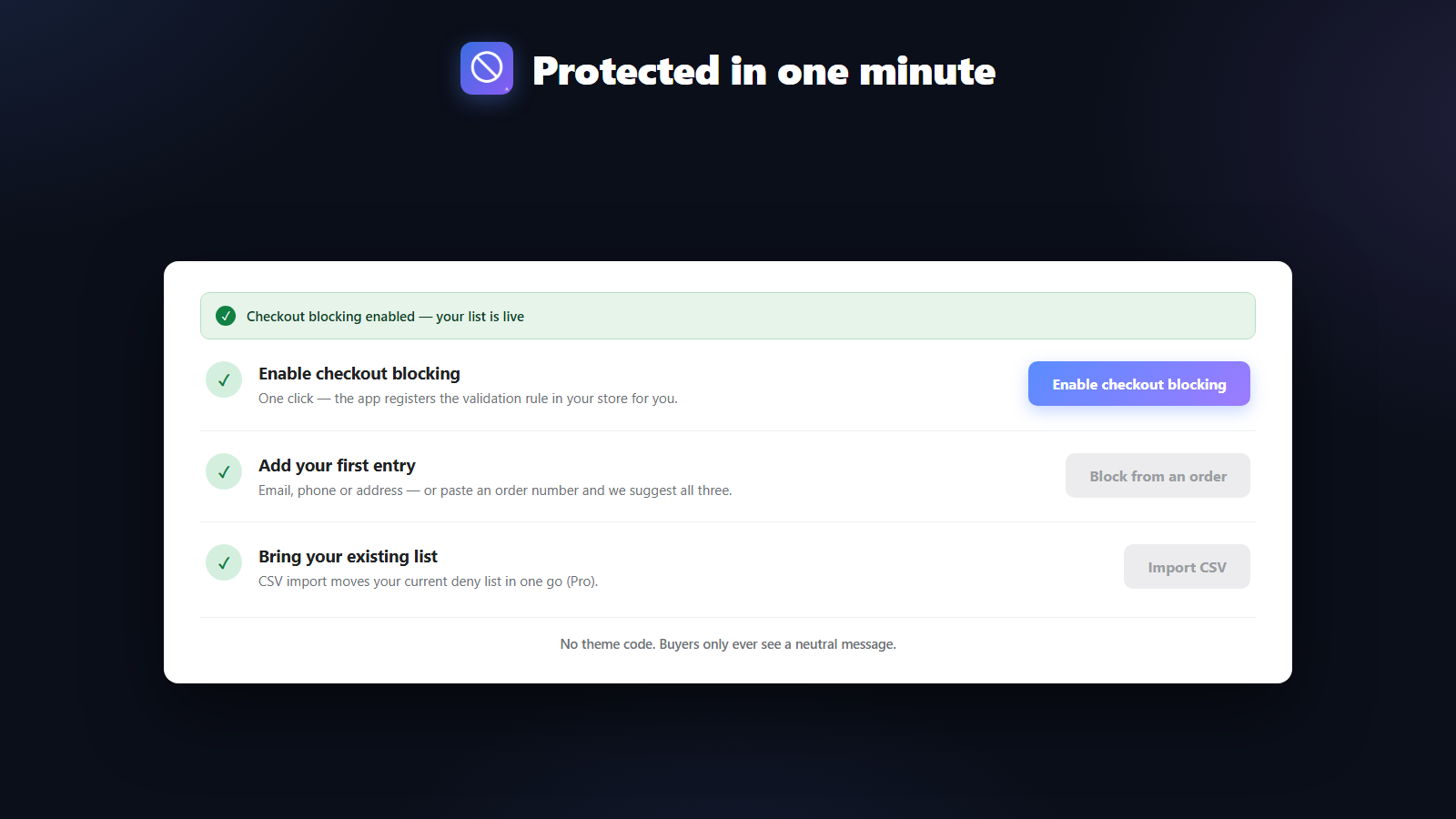
Task: Click the Protected in one minute heading
Action: (763, 71)
